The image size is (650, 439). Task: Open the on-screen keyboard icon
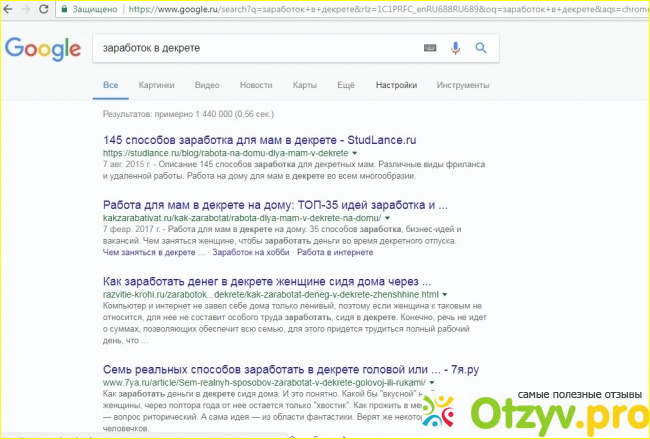[431, 48]
